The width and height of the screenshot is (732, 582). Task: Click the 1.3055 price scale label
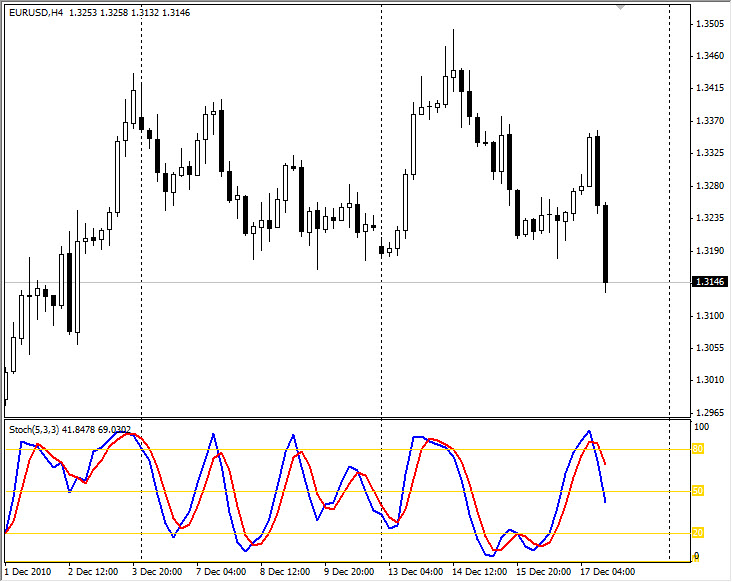[x=710, y=348]
